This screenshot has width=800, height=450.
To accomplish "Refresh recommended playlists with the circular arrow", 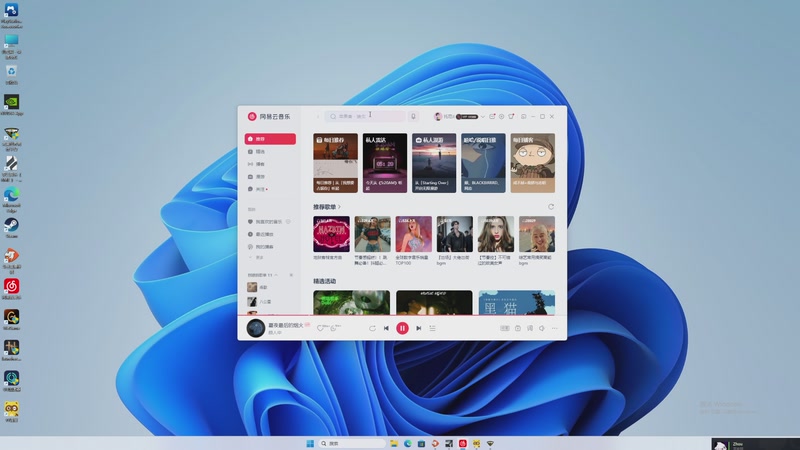I will tap(551, 207).
